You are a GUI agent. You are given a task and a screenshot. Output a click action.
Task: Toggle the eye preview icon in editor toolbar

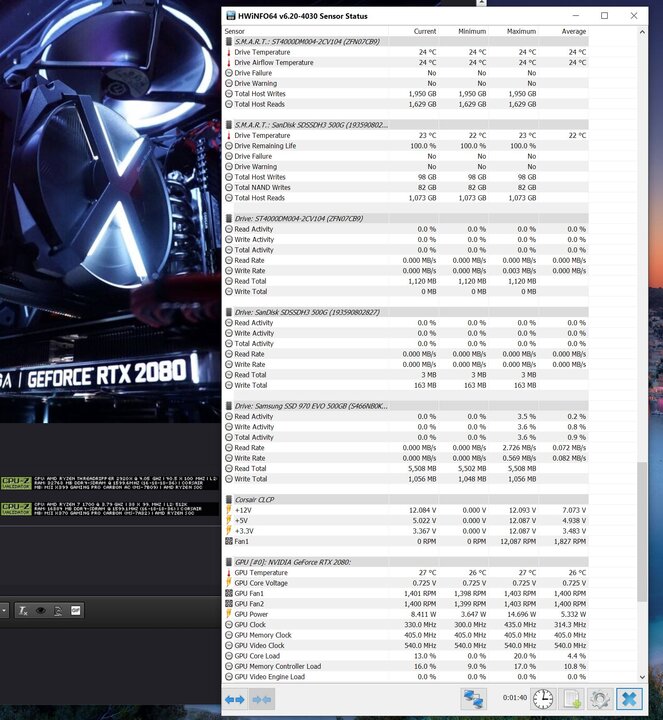tap(41, 611)
